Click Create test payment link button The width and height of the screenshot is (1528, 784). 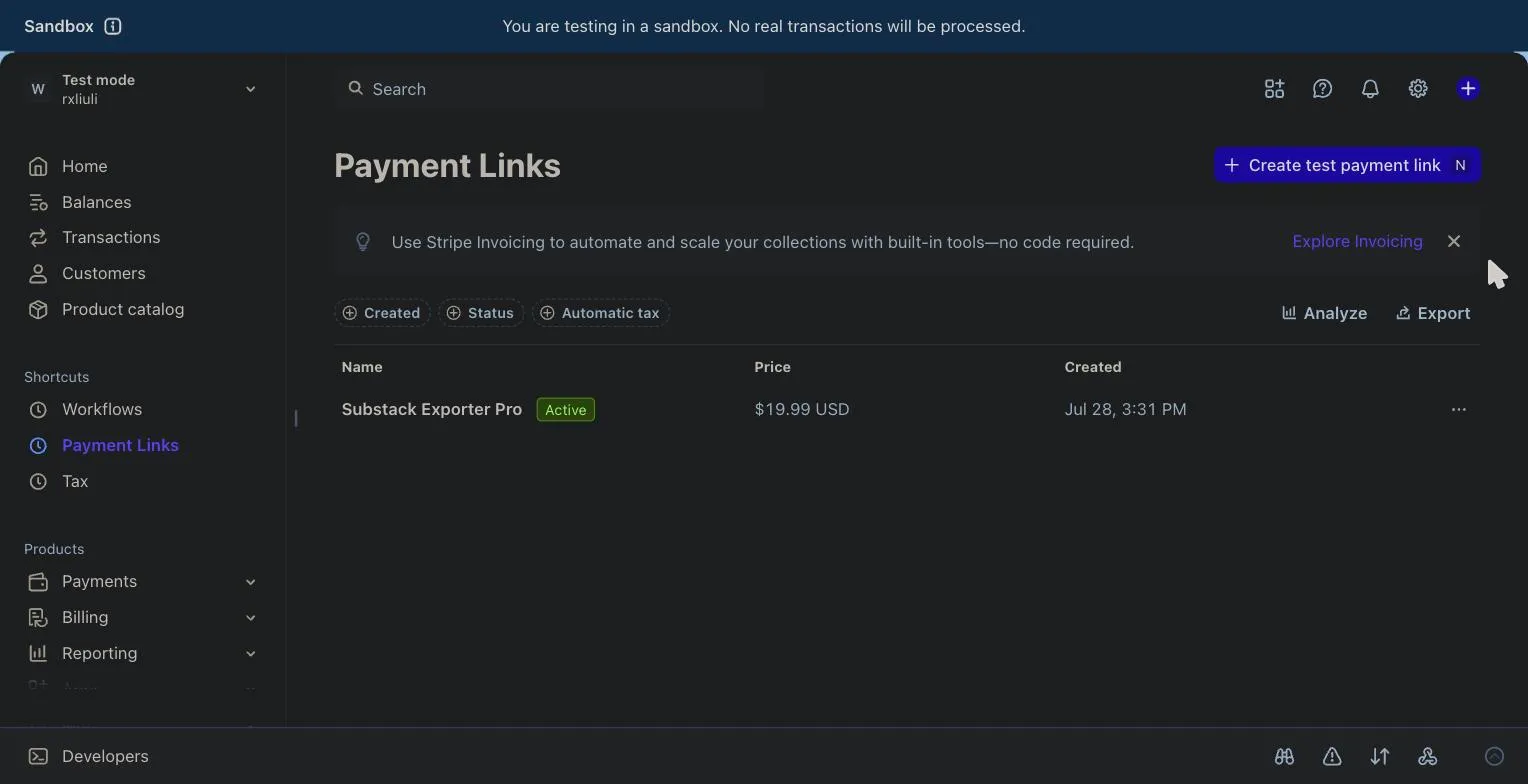point(1347,165)
